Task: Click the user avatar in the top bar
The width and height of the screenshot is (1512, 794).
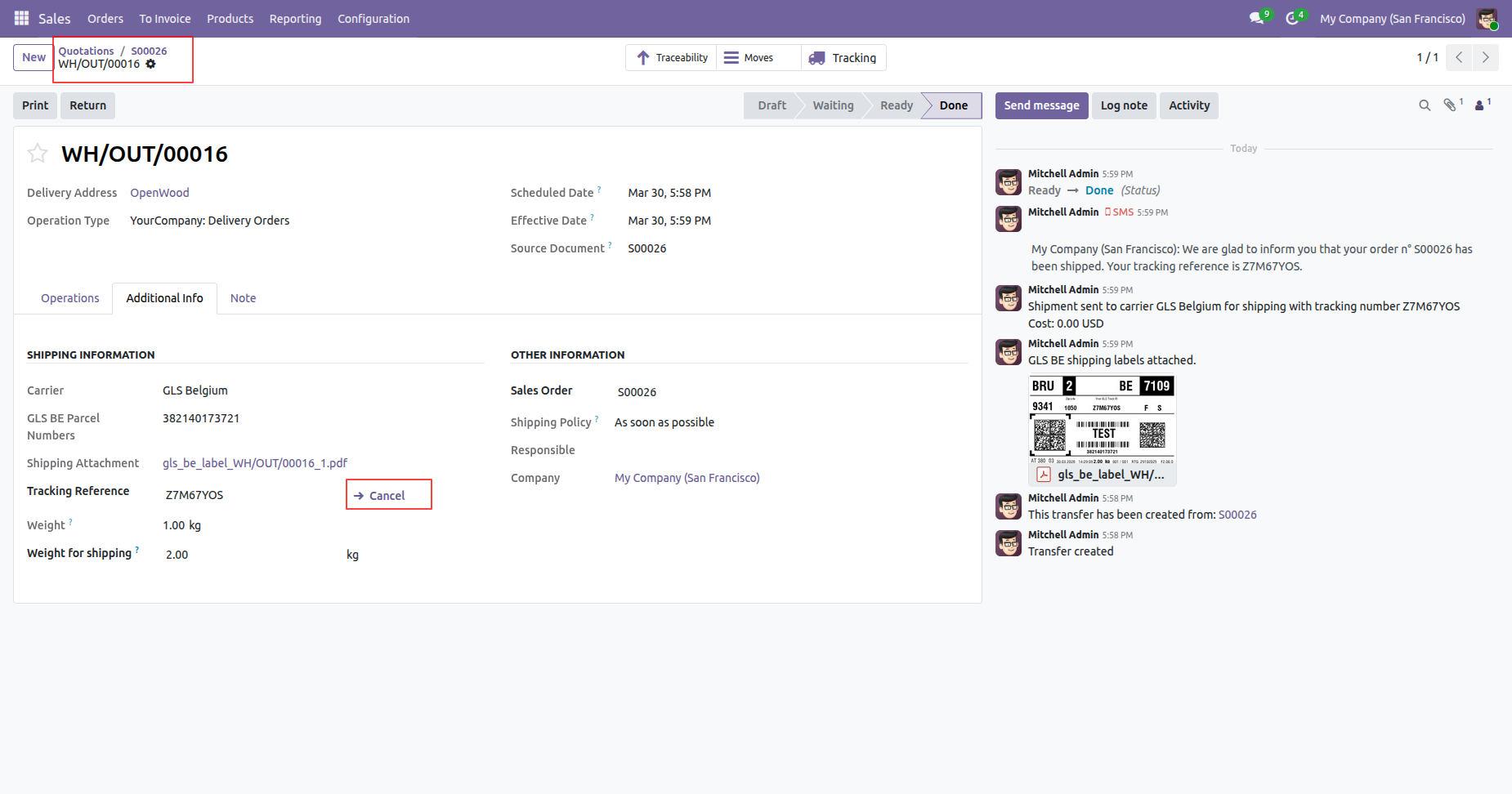Action: coord(1487,18)
